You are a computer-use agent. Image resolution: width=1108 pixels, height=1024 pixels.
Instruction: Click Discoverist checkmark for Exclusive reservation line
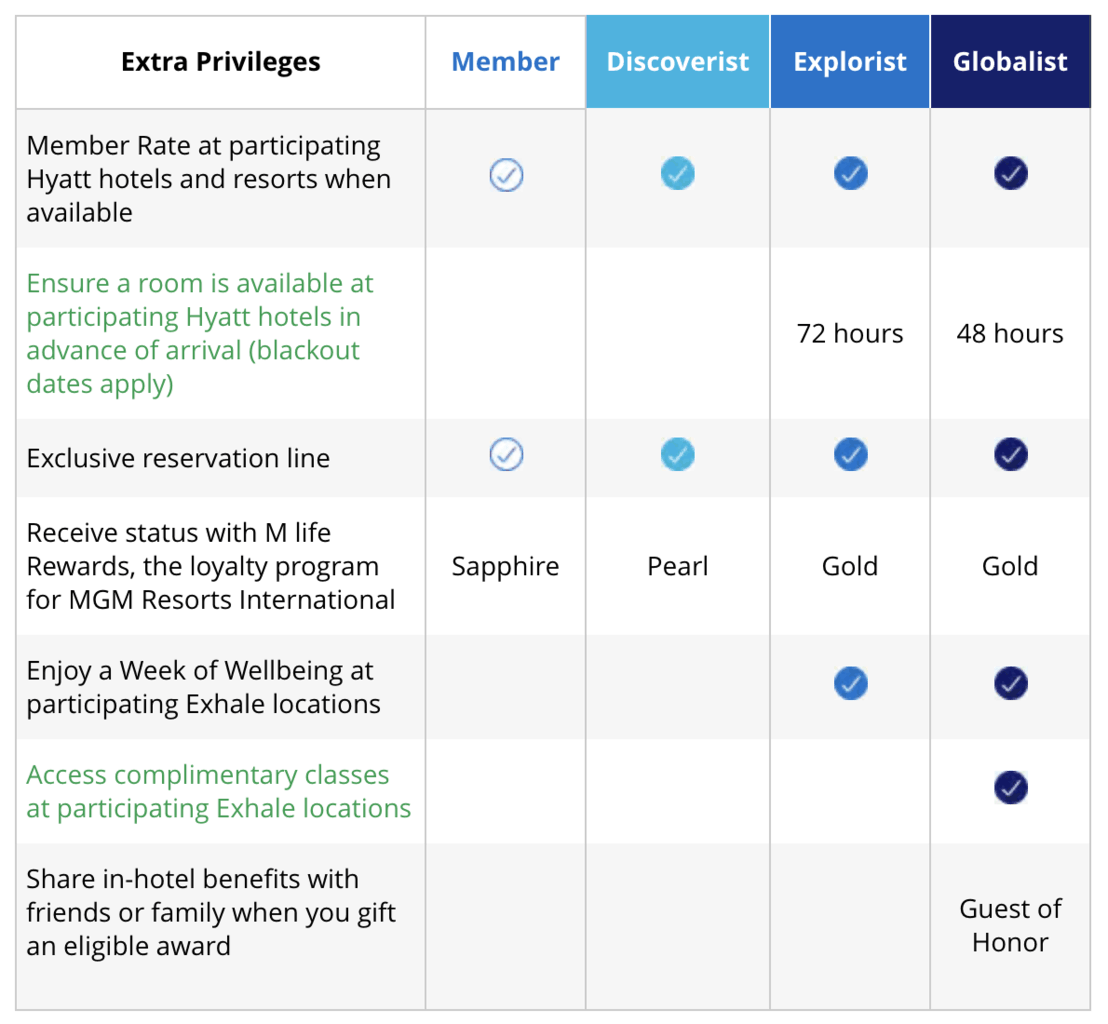[677, 454]
